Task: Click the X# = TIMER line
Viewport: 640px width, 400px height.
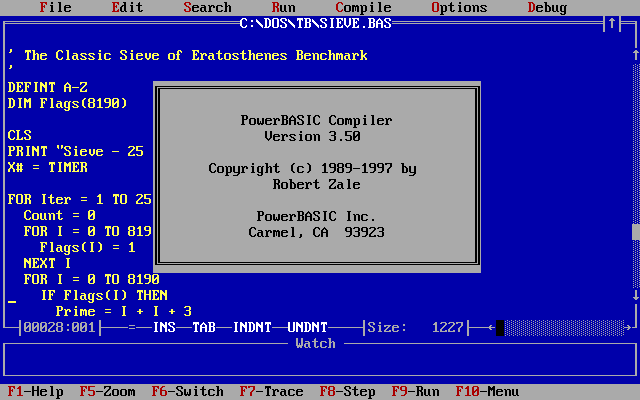Action: click(48, 167)
